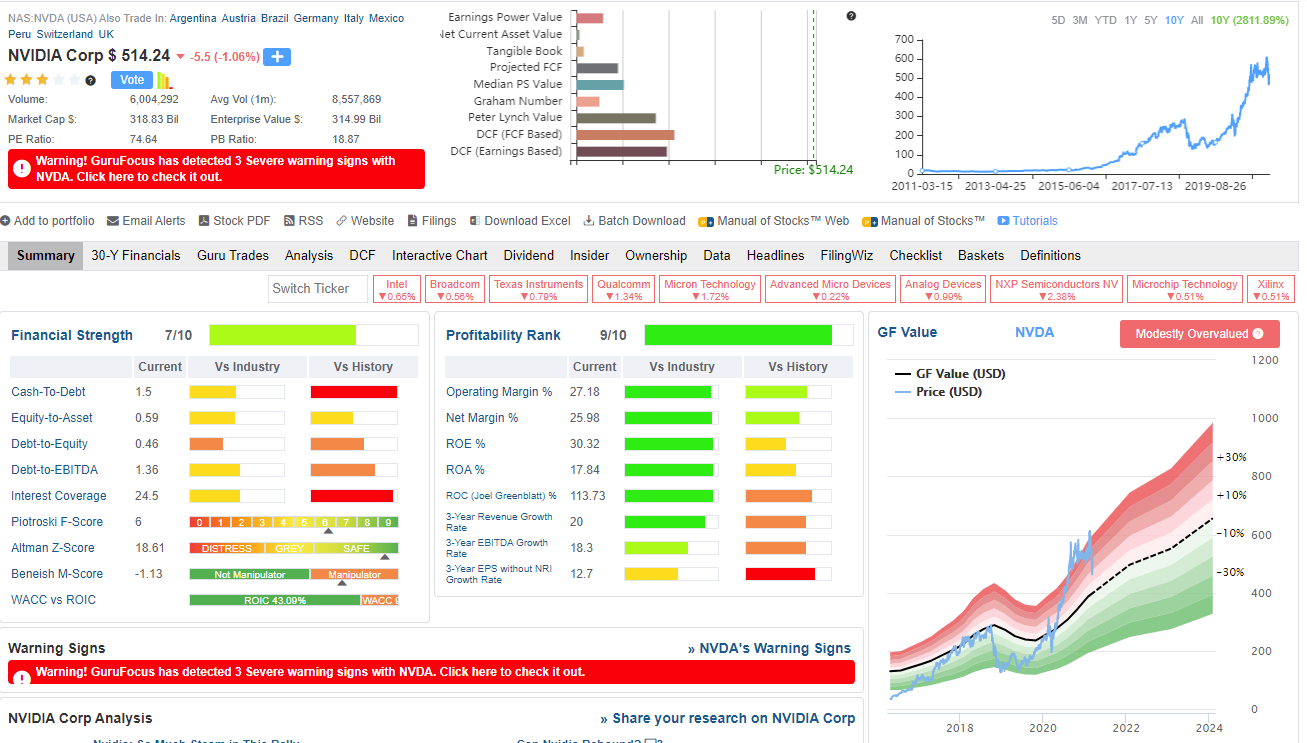Click the Beneish M-Score manipulator bar
Screen dimensions: 1307x743
294,574
